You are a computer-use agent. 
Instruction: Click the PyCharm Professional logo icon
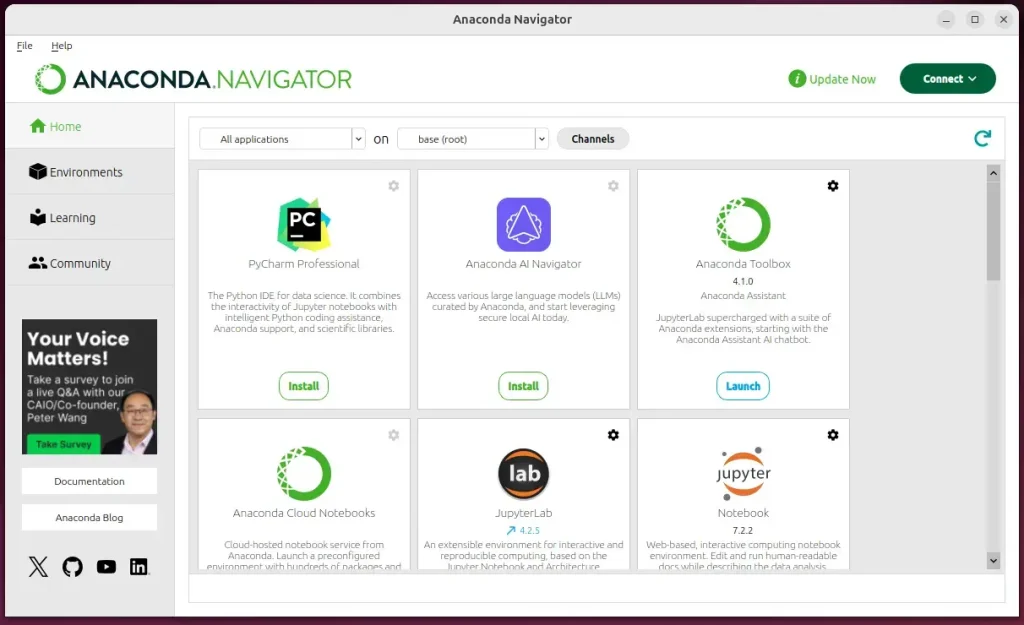pyautogui.click(x=304, y=225)
